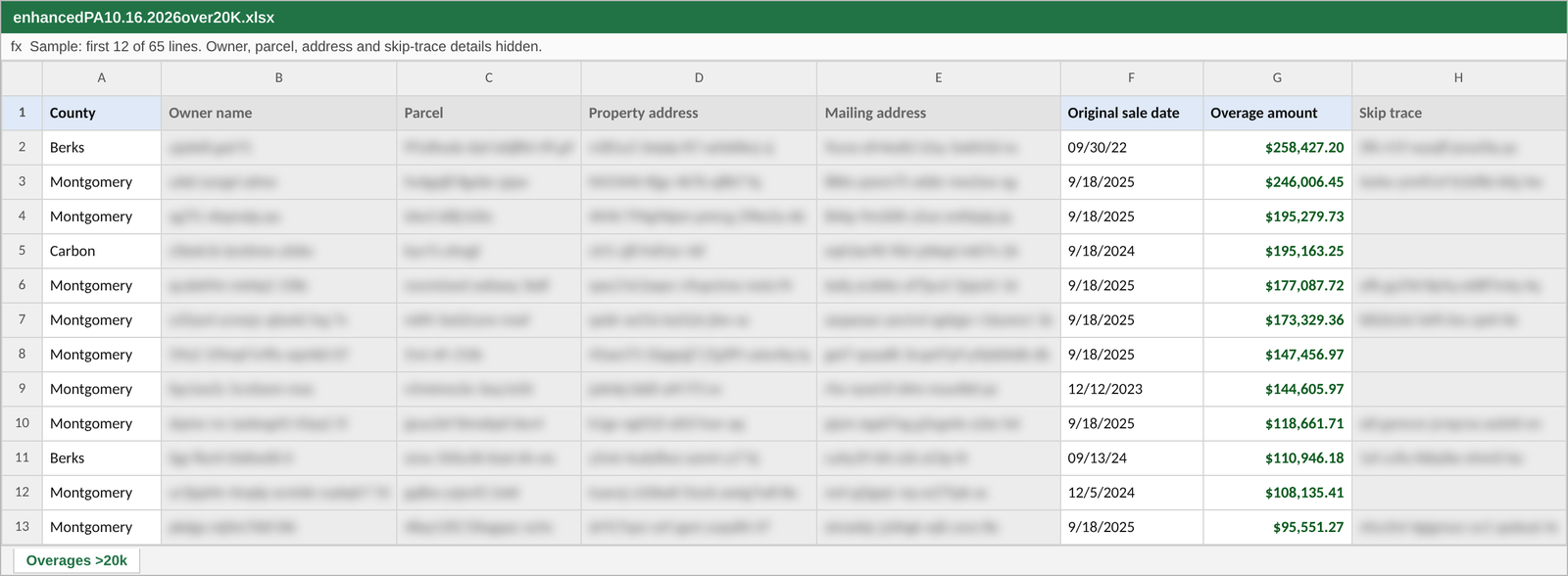Select row number 1 header
The width and height of the screenshot is (1568, 576).
[22, 113]
